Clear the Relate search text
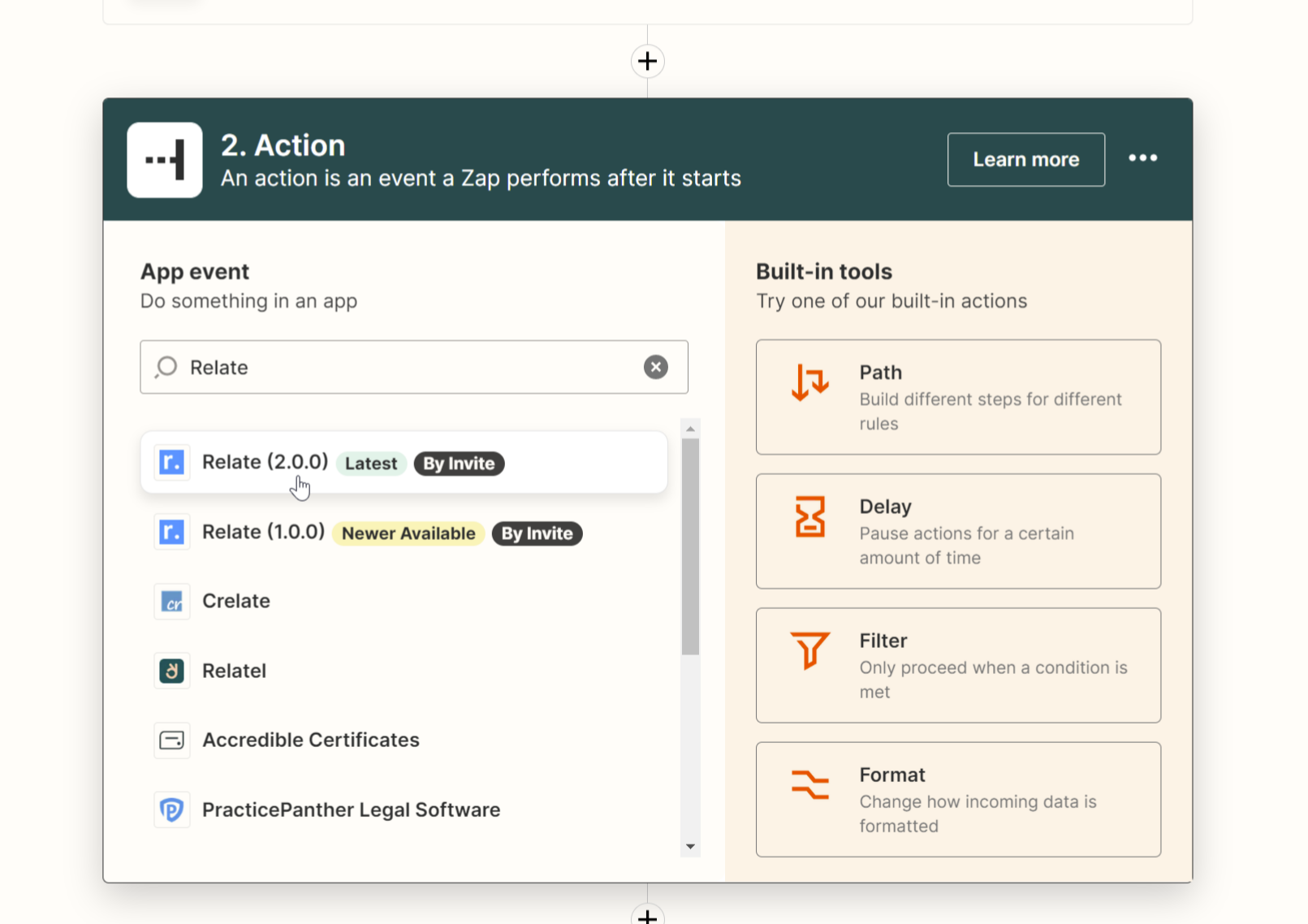This screenshot has width=1308, height=924. (655, 367)
